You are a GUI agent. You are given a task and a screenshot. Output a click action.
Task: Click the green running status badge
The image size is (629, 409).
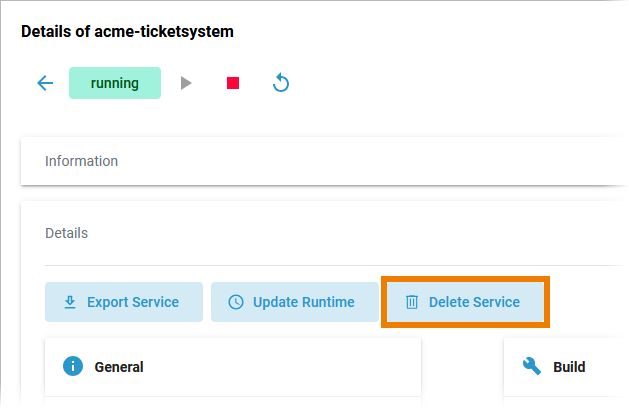click(115, 83)
